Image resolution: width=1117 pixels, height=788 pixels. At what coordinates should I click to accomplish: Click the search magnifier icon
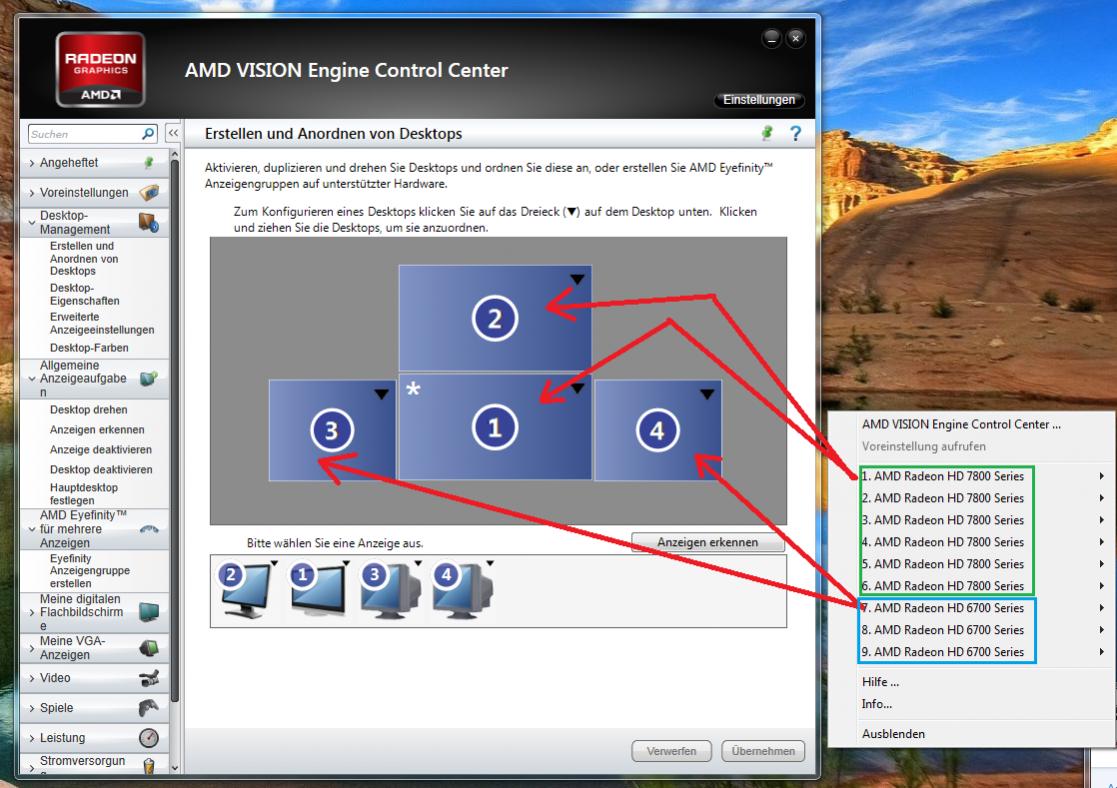[148, 134]
